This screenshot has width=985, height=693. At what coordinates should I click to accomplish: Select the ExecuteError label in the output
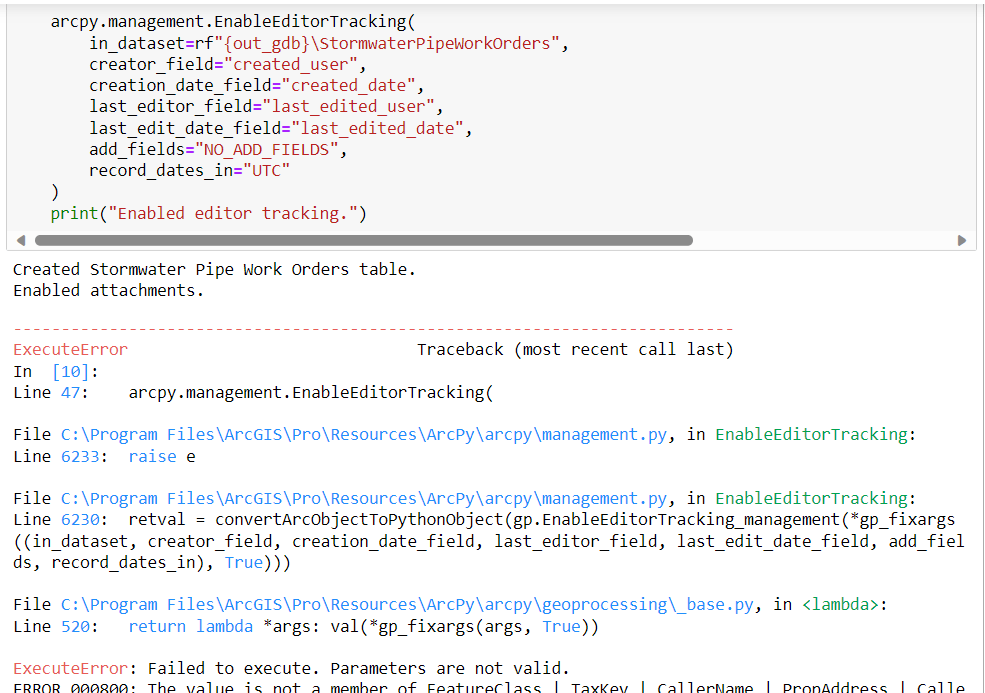click(x=70, y=349)
